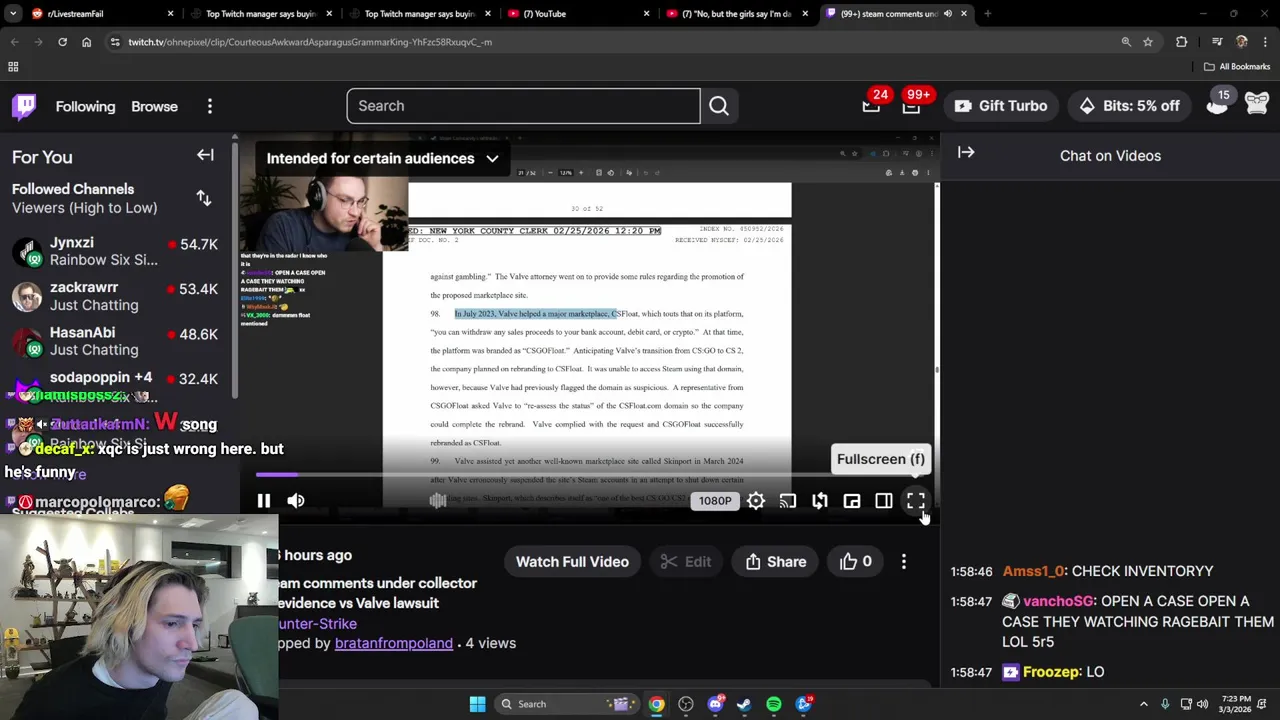Screen dimensions: 1280x720
Task: Open Amss1_0's chat username
Action: tap(1034, 571)
